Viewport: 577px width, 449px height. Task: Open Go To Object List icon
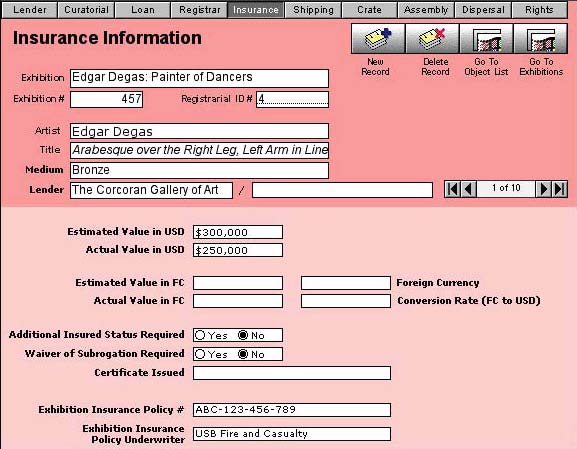pos(486,39)
